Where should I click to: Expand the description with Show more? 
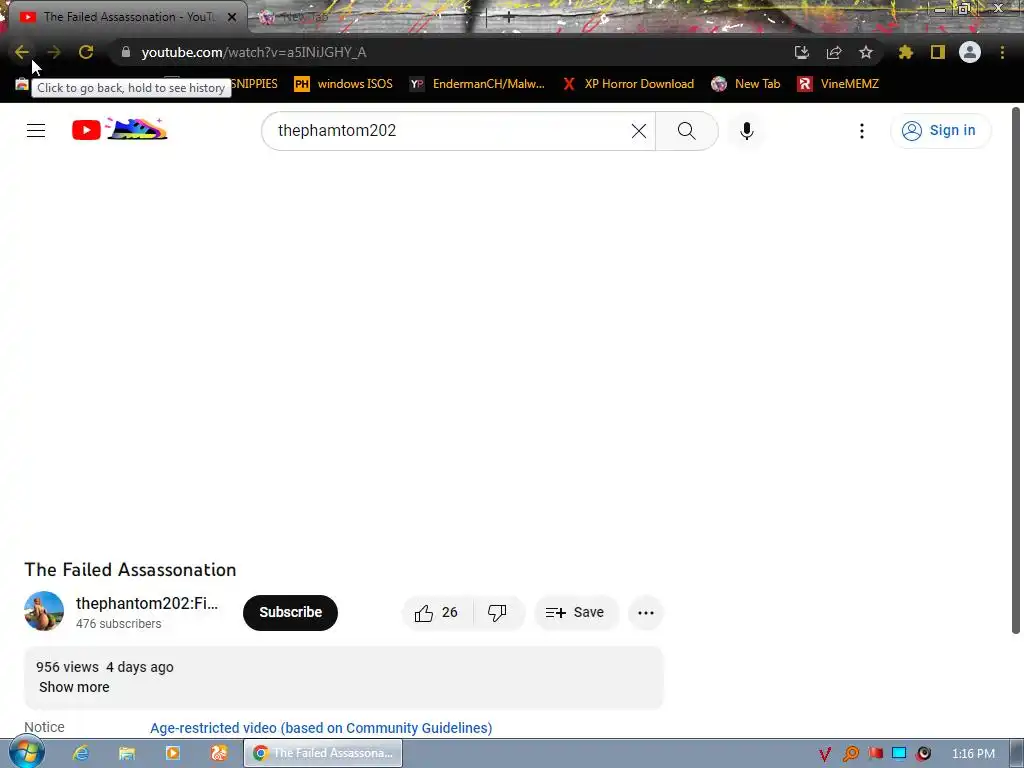pos(74,687)
